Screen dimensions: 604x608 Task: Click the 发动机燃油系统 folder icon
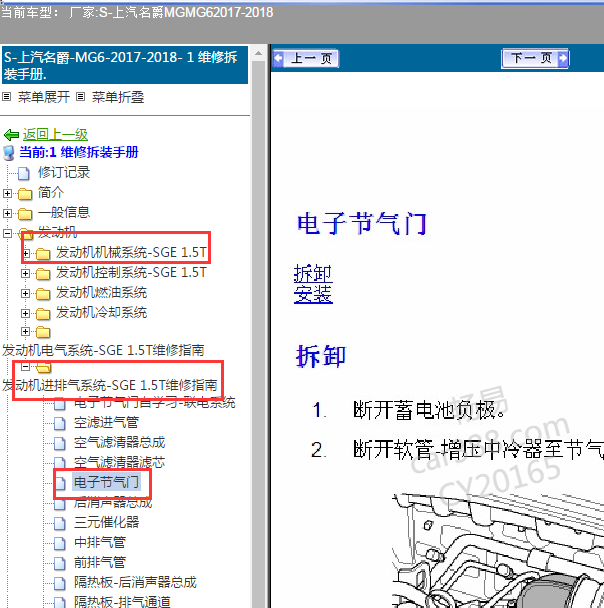pyautogui.click(x=43, y=294)
